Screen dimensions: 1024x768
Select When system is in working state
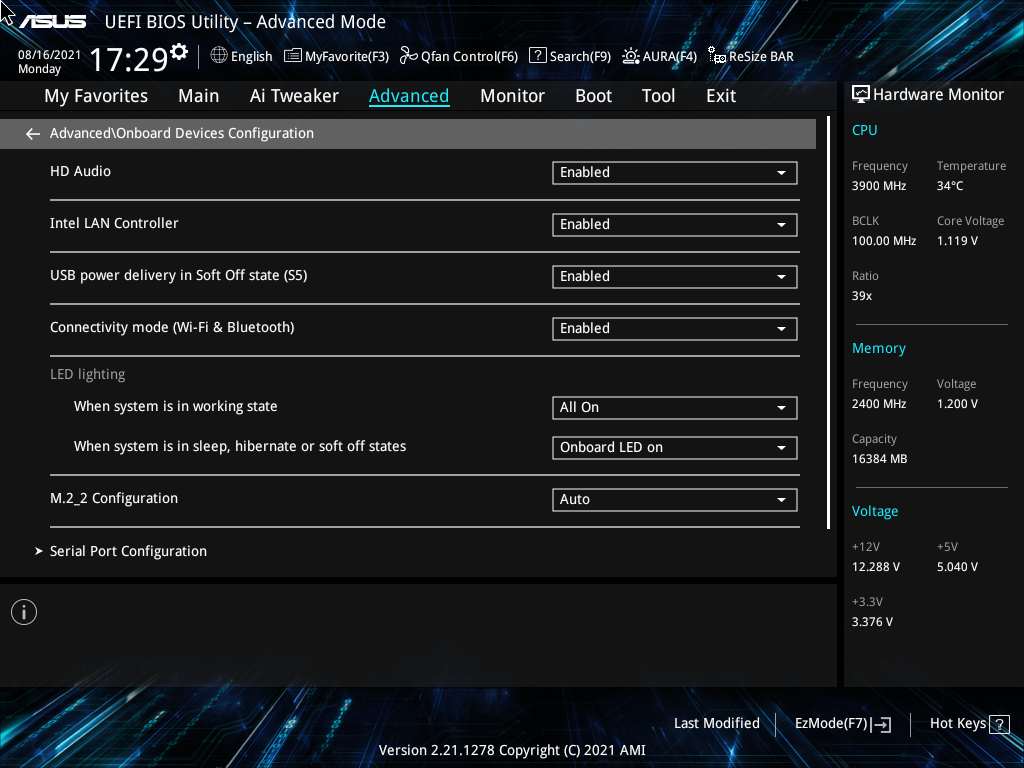point(175,406)
